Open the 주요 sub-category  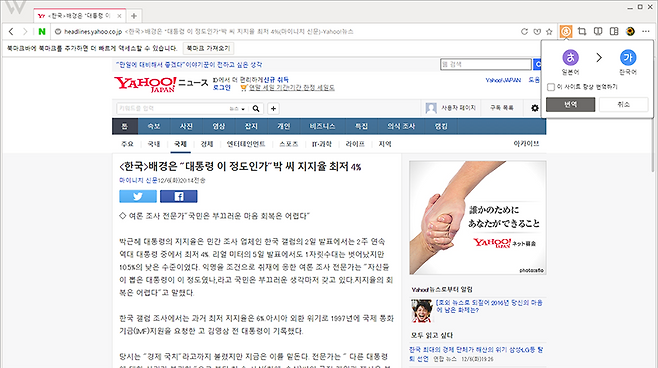pyautogui.click(x=127, y=144)
